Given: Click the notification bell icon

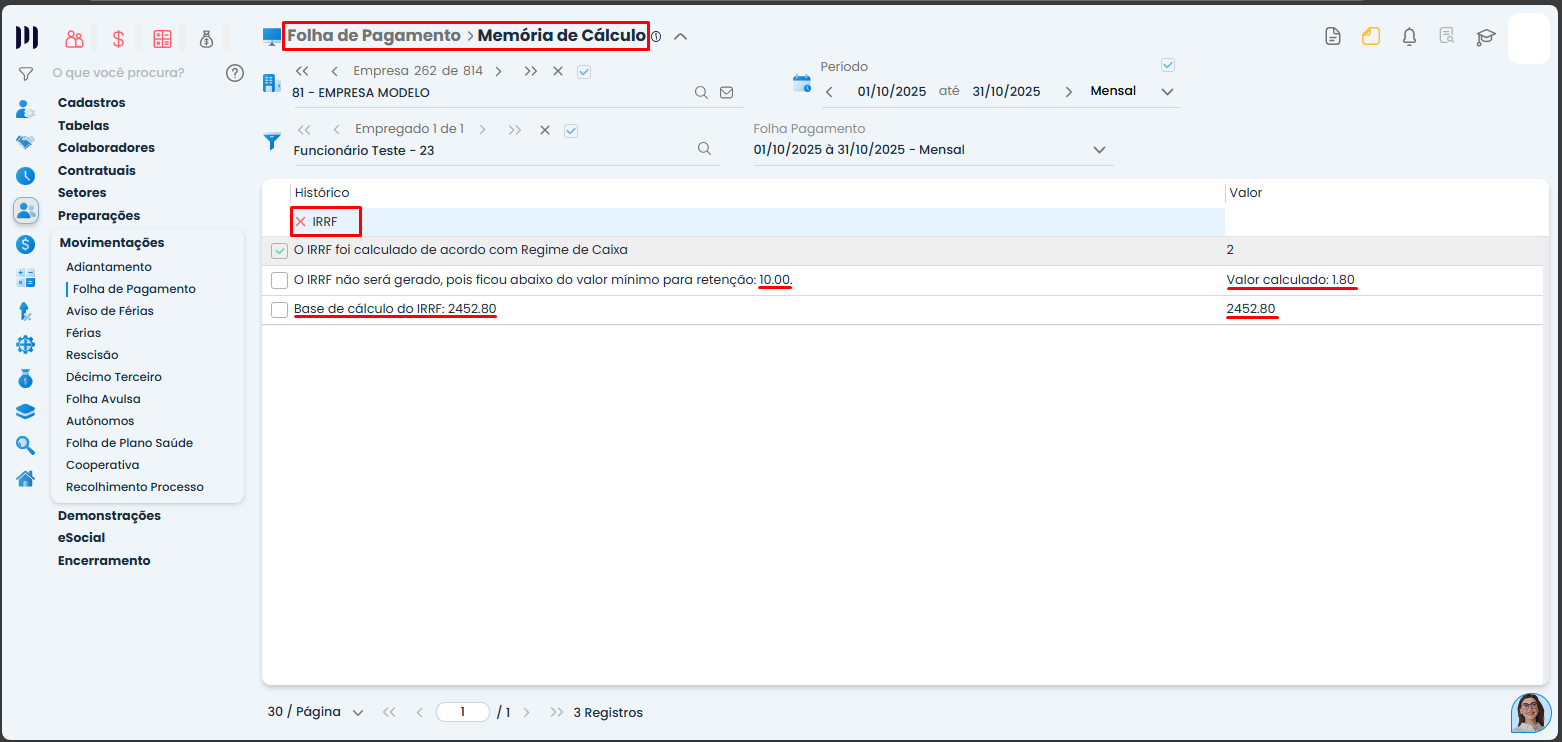Looking at the screenshot, I should pyautogui.click(x=1409, y=37).
